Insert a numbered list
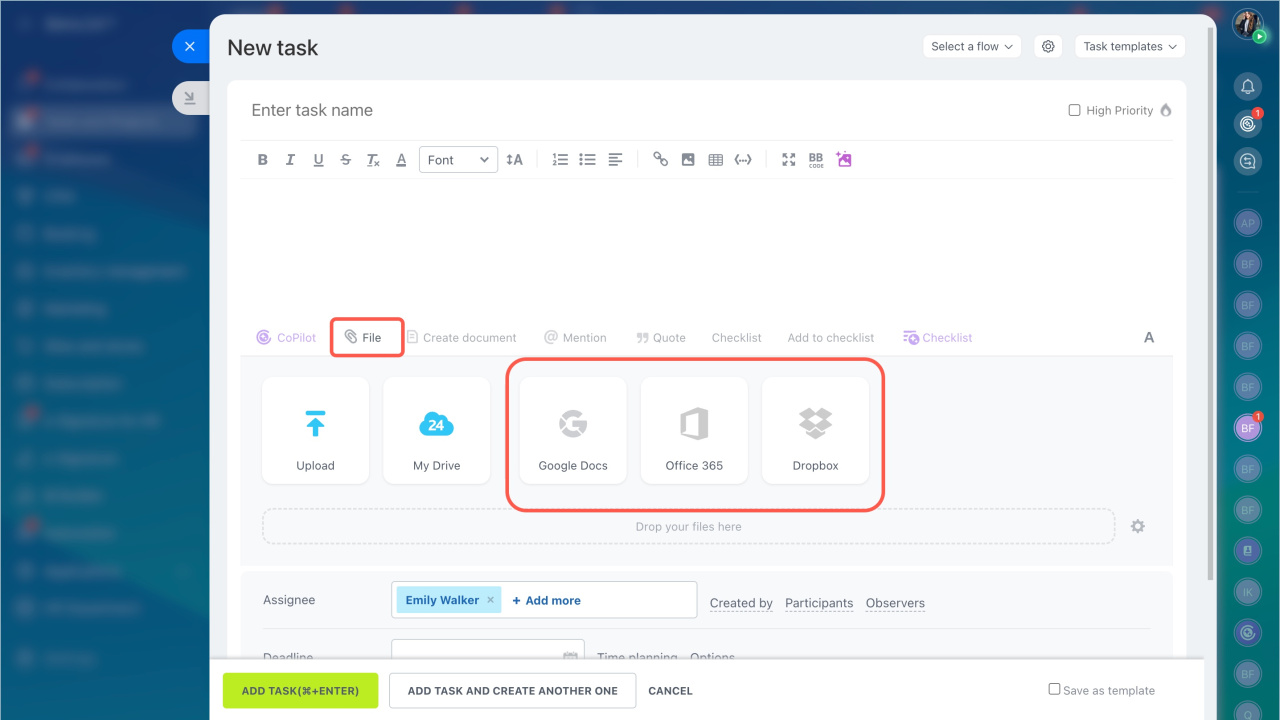The image size is (1280, 720). click(x=560, y=160)
